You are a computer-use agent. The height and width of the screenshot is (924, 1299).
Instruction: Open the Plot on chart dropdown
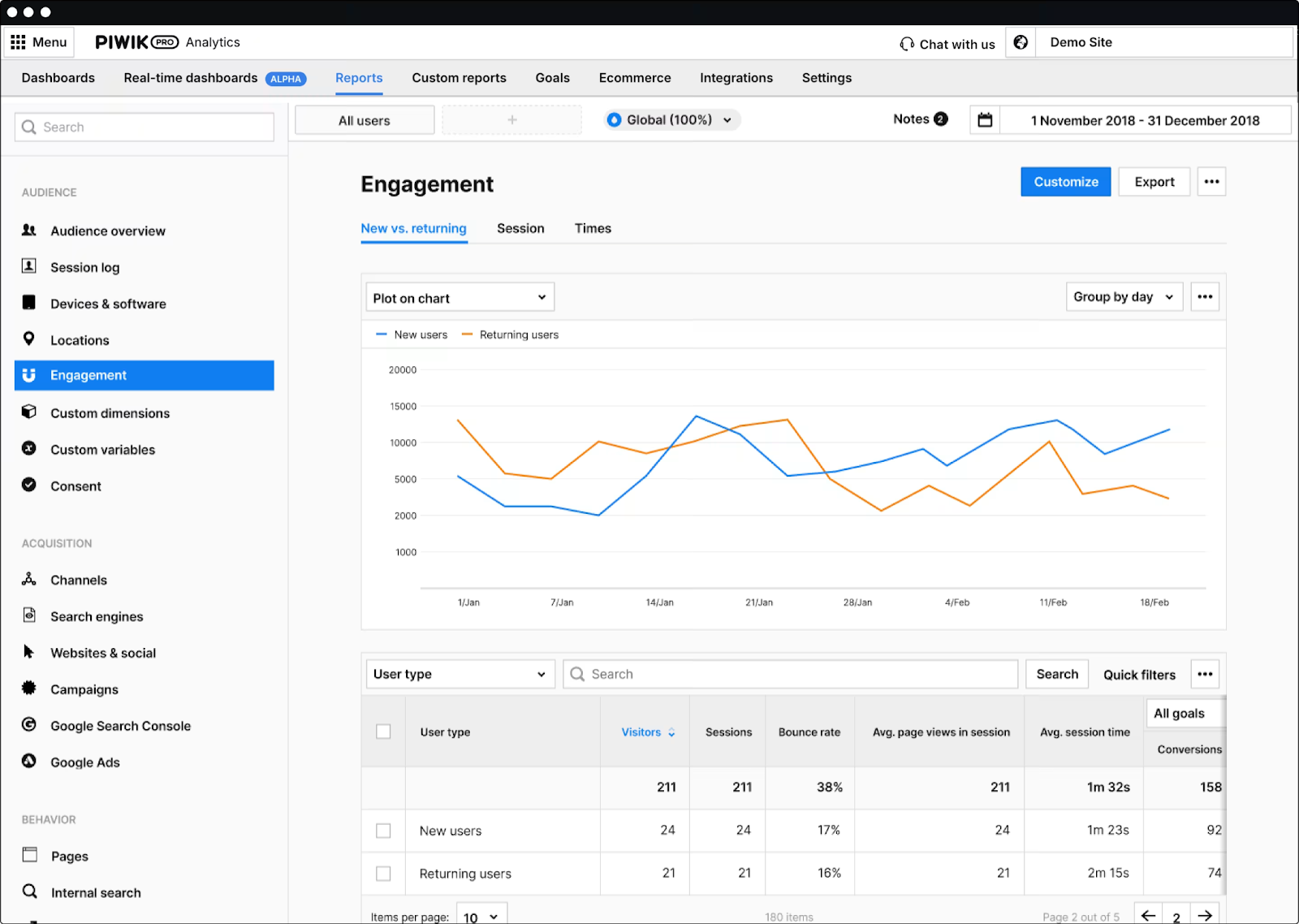pos(460,297)
